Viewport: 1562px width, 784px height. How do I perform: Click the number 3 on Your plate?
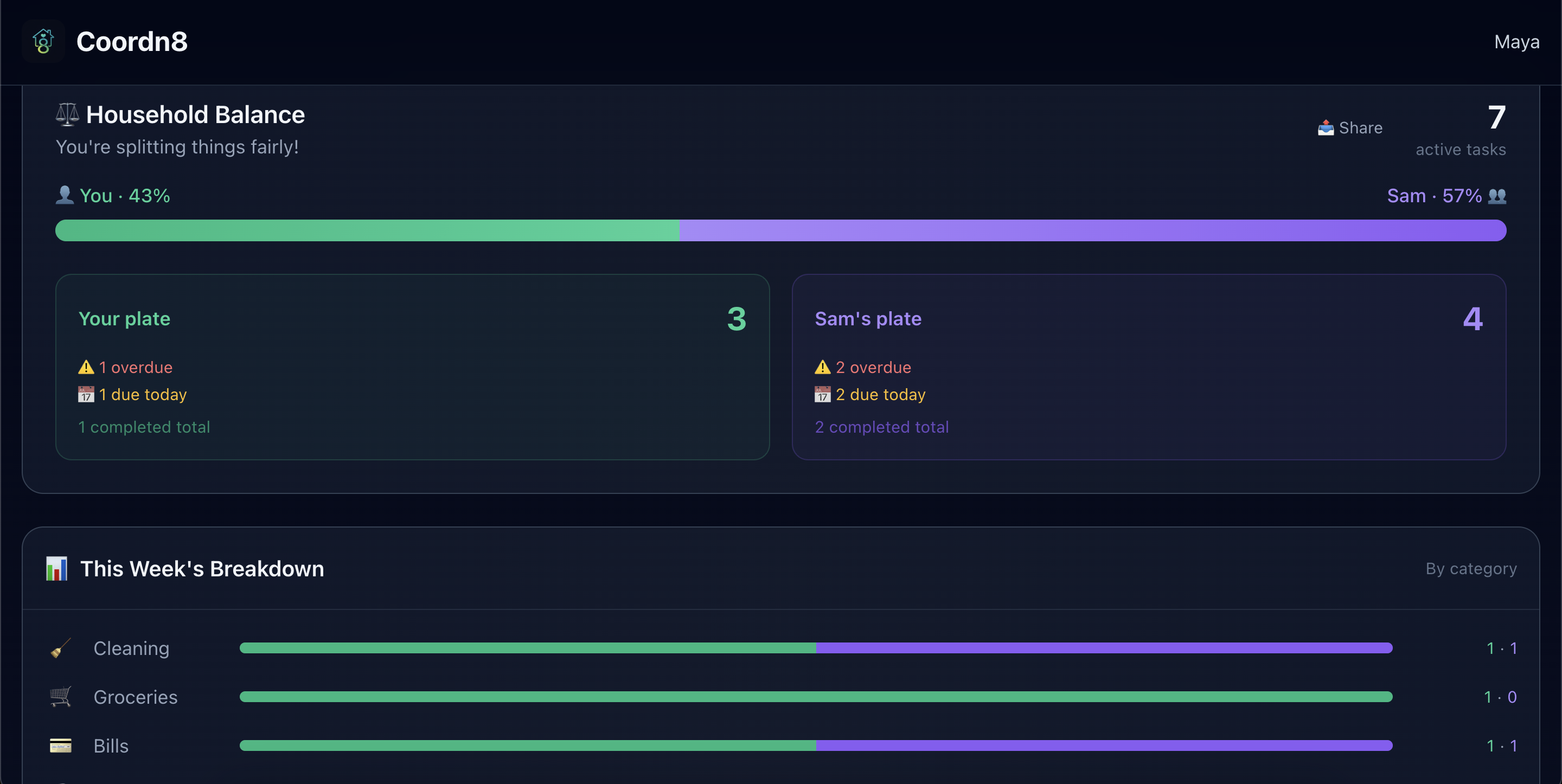(736, 319)
